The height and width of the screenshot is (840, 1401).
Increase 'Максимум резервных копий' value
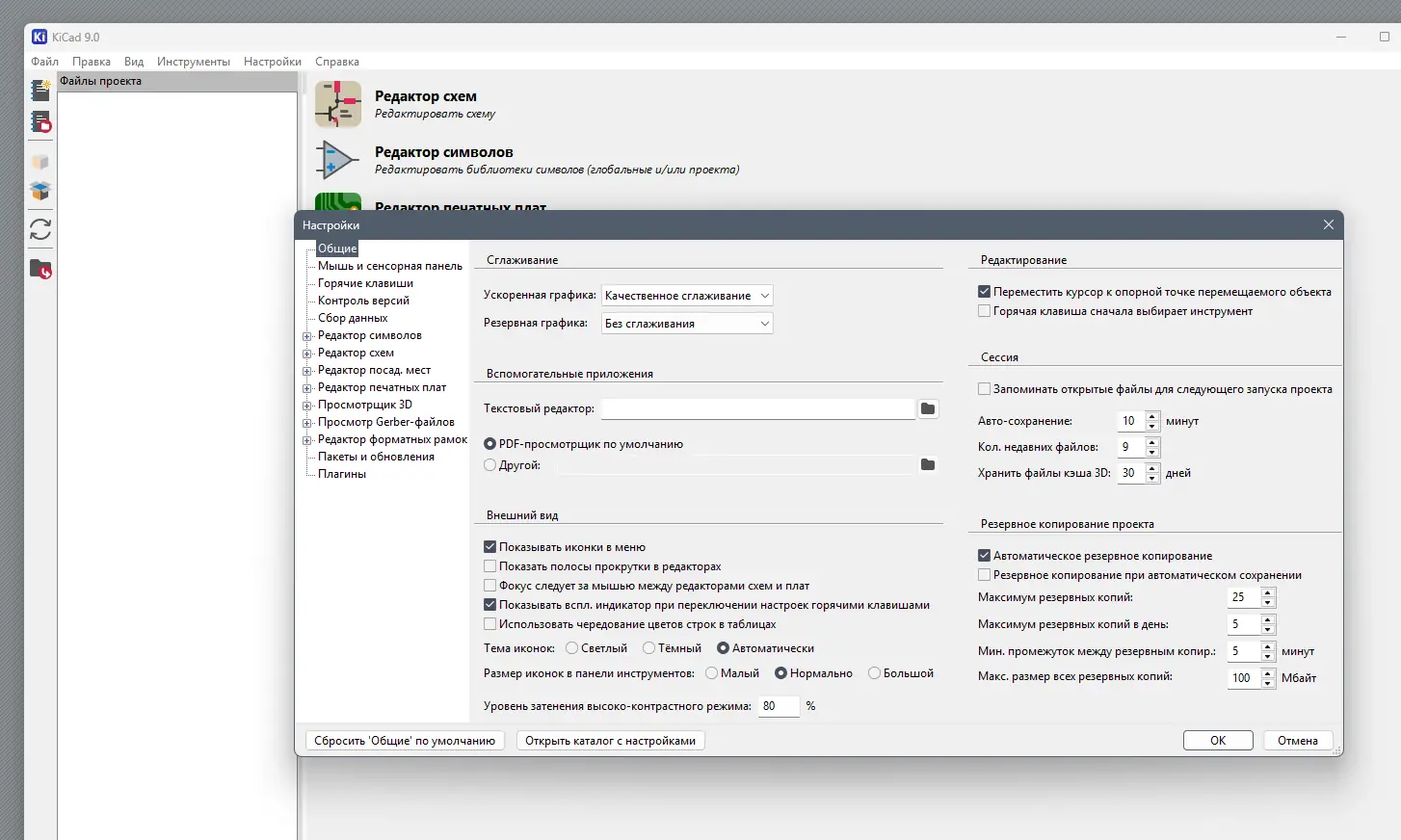click(x=1268, y=592)
